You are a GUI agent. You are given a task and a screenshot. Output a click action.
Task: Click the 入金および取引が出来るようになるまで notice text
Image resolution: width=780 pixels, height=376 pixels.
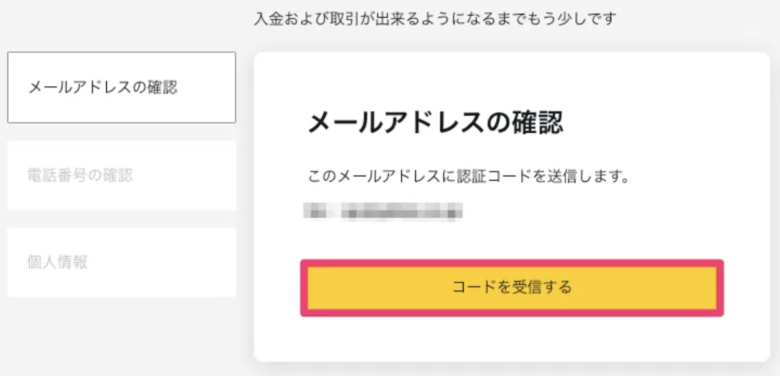pyautogui.click(x=435, y=19)
